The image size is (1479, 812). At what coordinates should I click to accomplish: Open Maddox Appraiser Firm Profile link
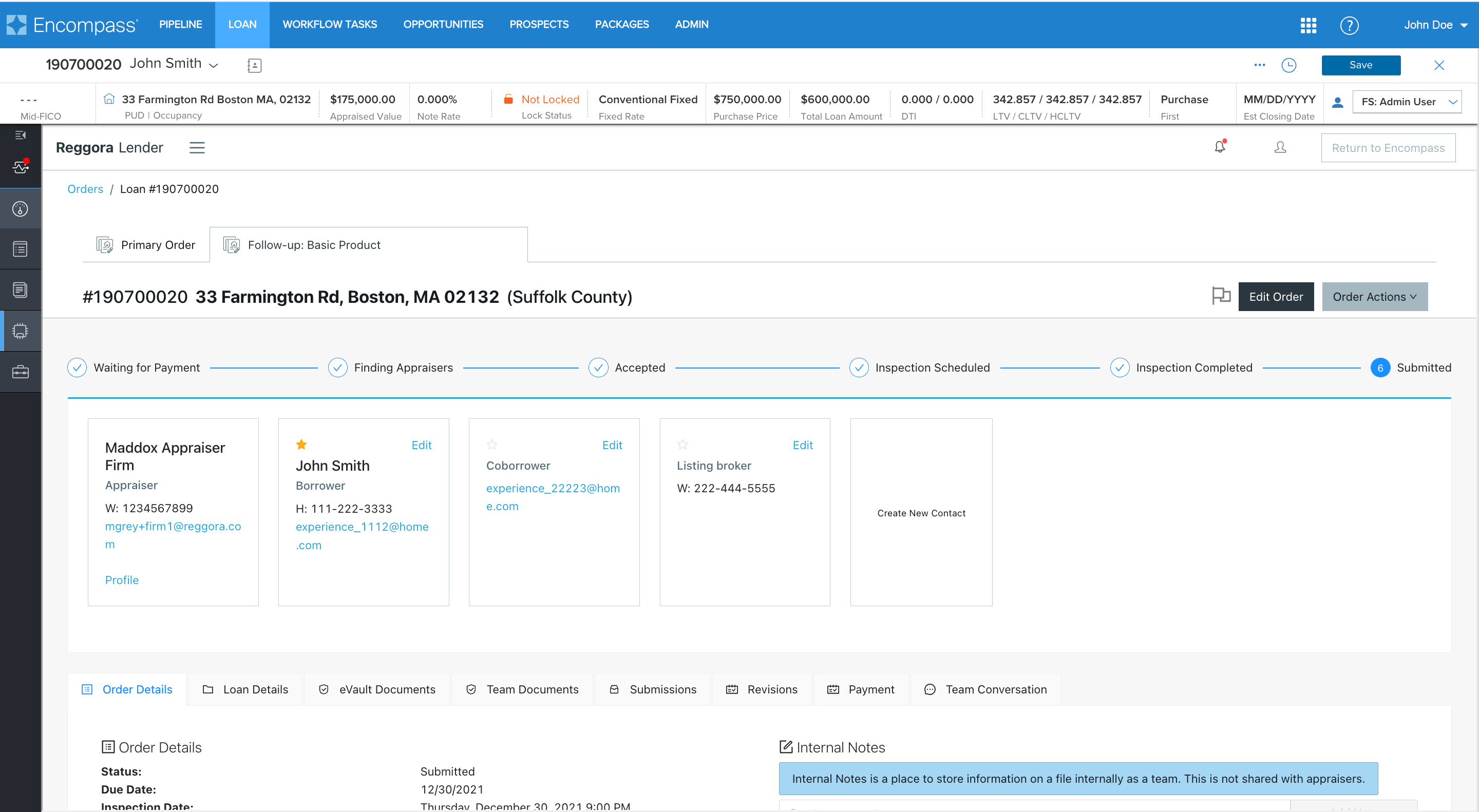(x=121, y=579)
